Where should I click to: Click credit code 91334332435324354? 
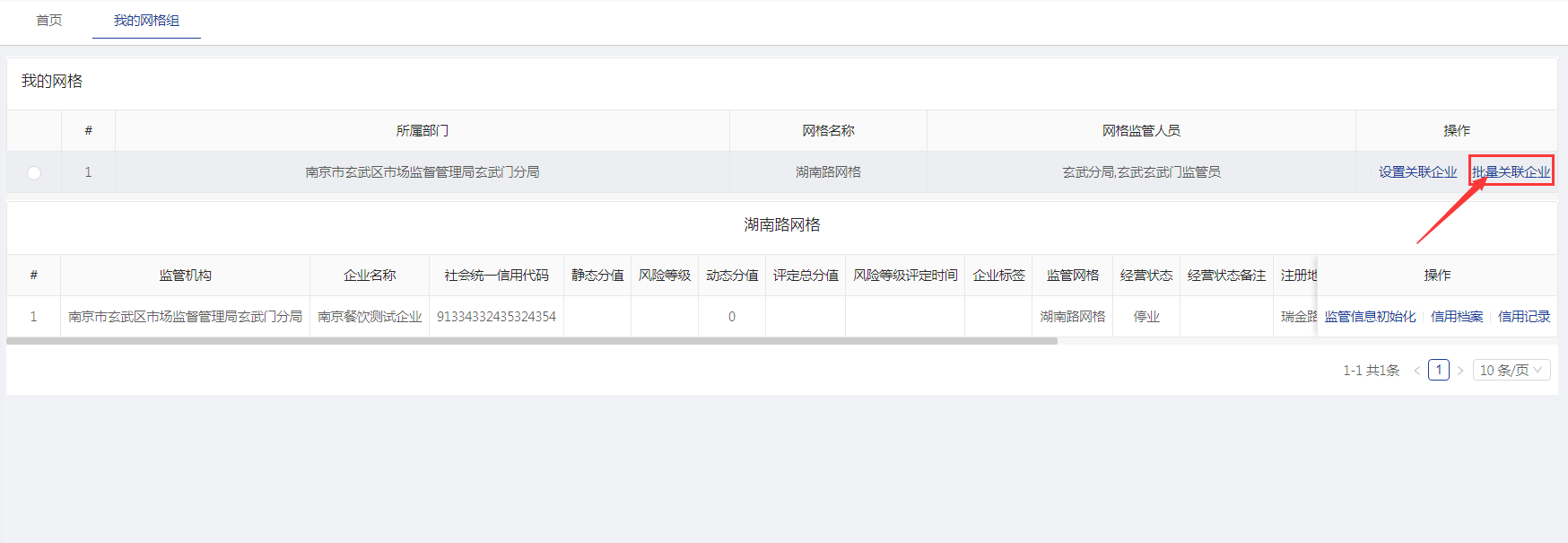[496, 317]
